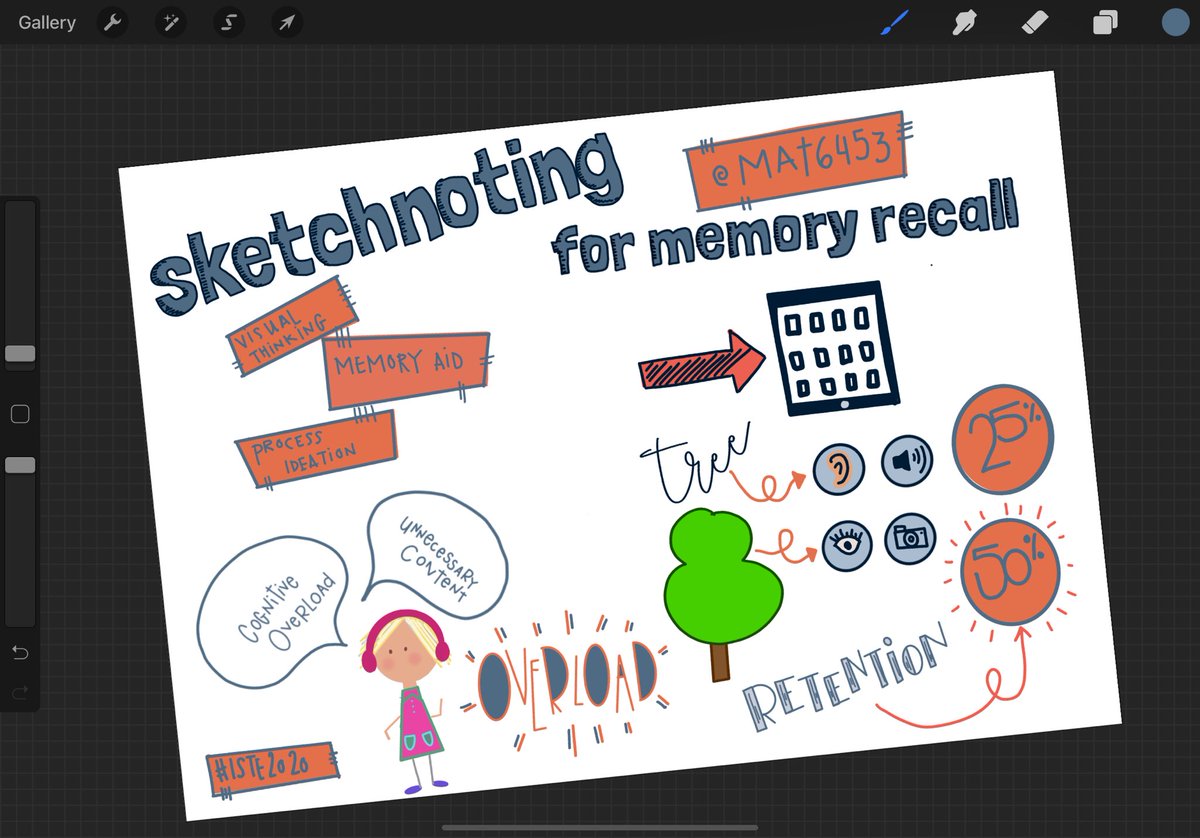Select the Smudge finger tool
Image resolution: width=1200 pixels, height=838 pixels.
tap(964, 22)
